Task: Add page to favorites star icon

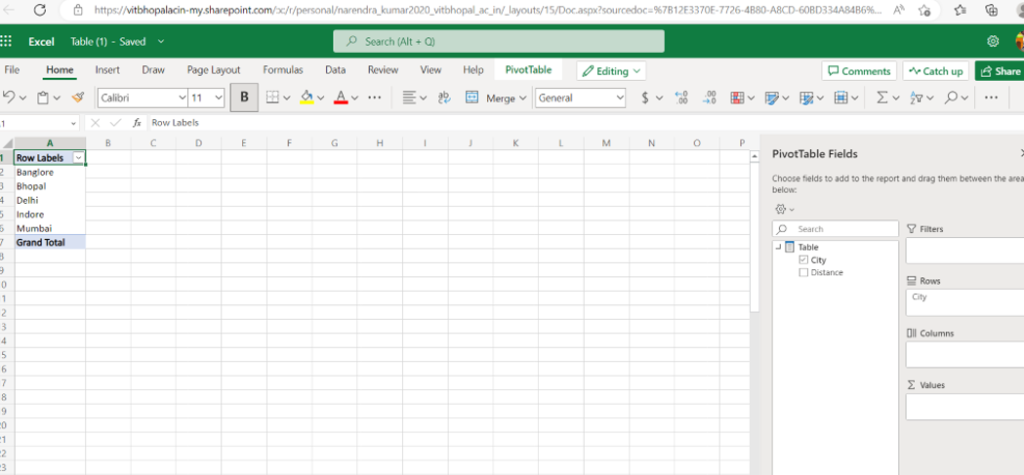Action: [x=924, y=10]
